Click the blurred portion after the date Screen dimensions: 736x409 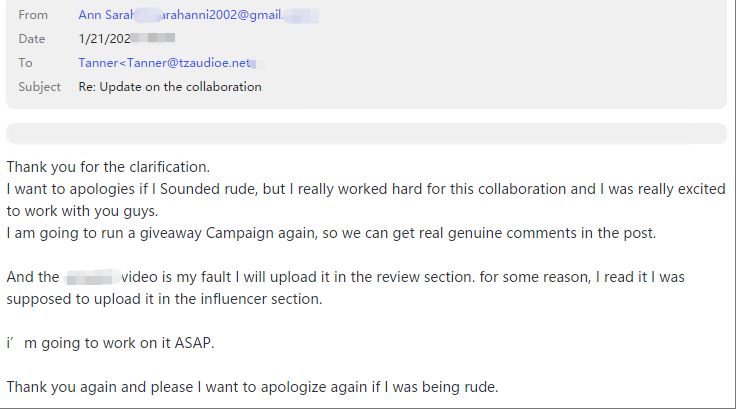click(x=153, y=38)
